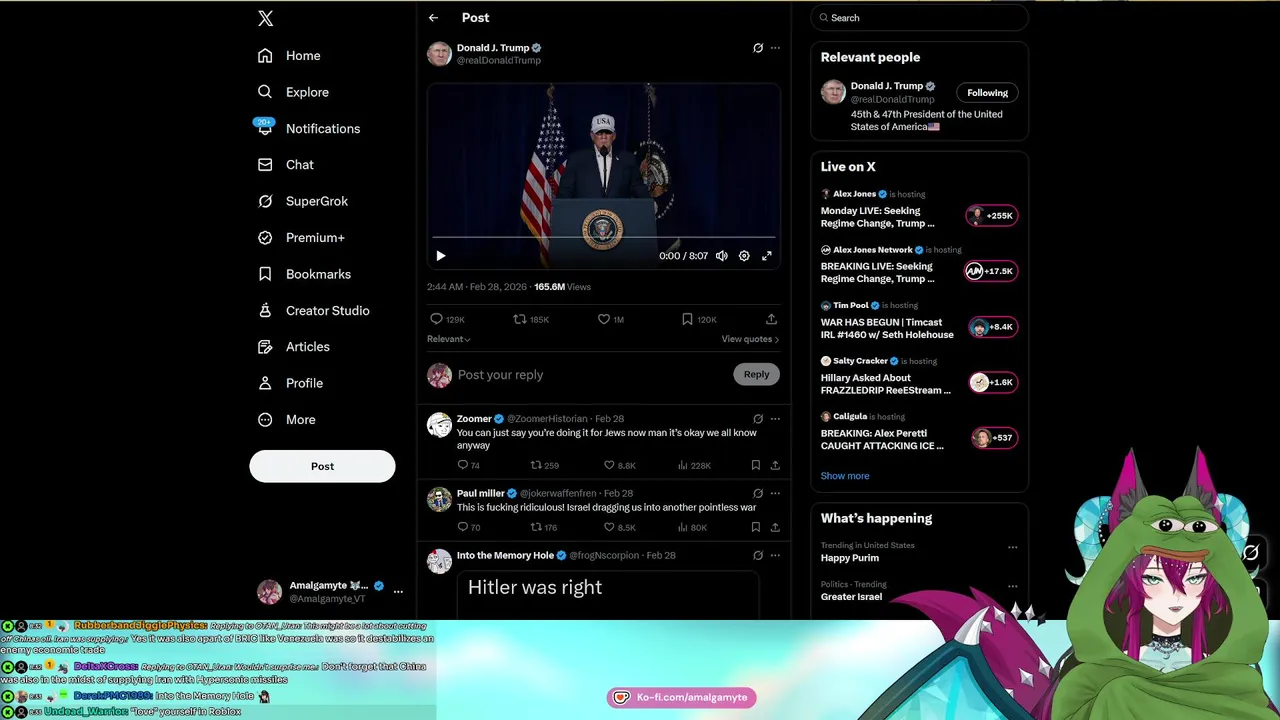Toggle Following button for Donald J. Trump

tap(987, 93)
